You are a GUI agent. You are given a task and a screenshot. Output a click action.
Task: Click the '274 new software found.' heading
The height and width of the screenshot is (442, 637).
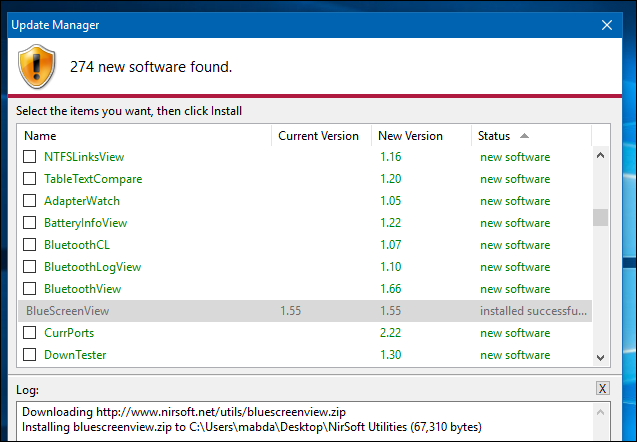151,67
